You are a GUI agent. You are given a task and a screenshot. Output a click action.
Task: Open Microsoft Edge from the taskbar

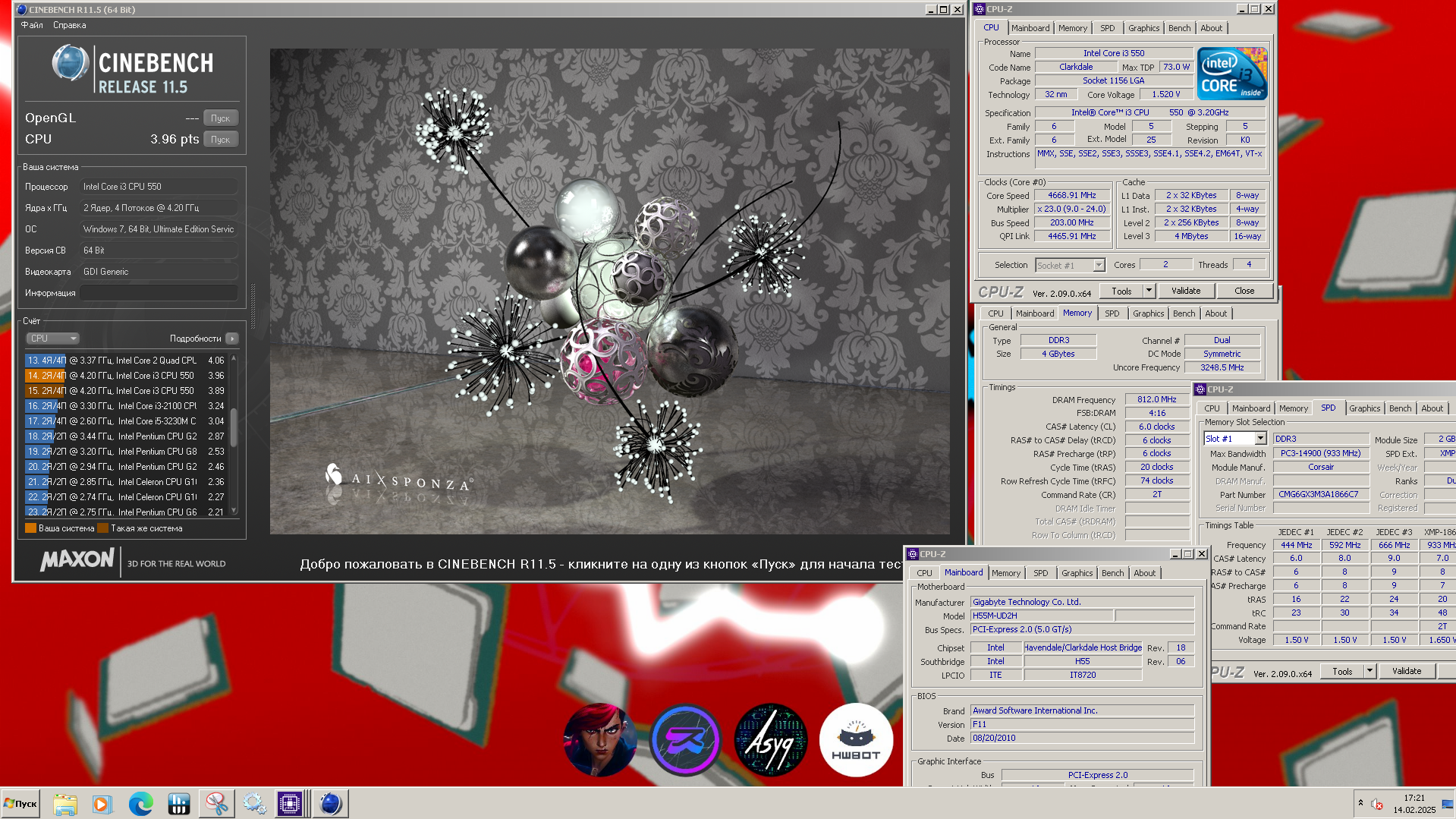(x=140, y=804)
